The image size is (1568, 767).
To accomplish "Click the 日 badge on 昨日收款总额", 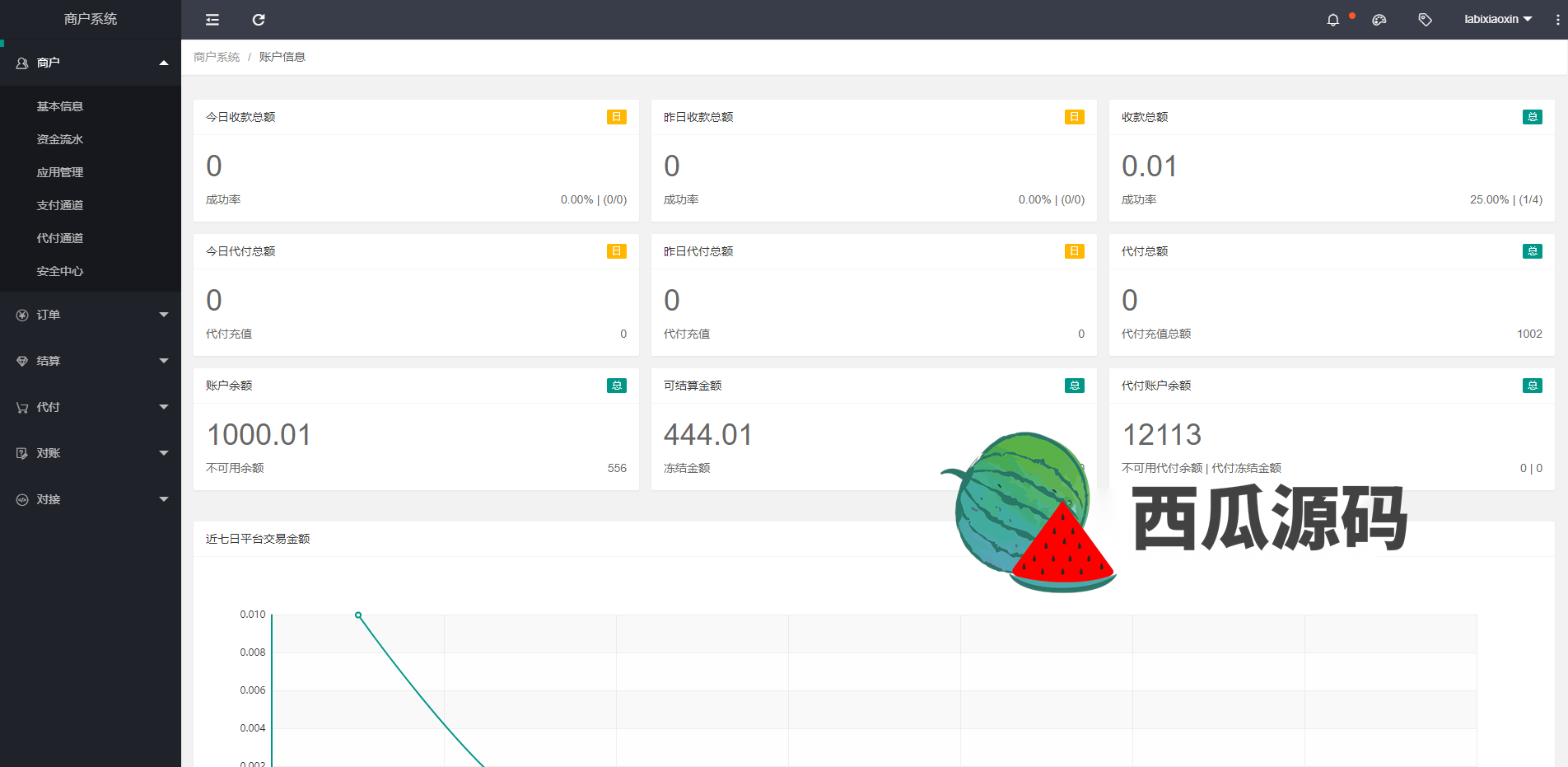I will 1075,117.
